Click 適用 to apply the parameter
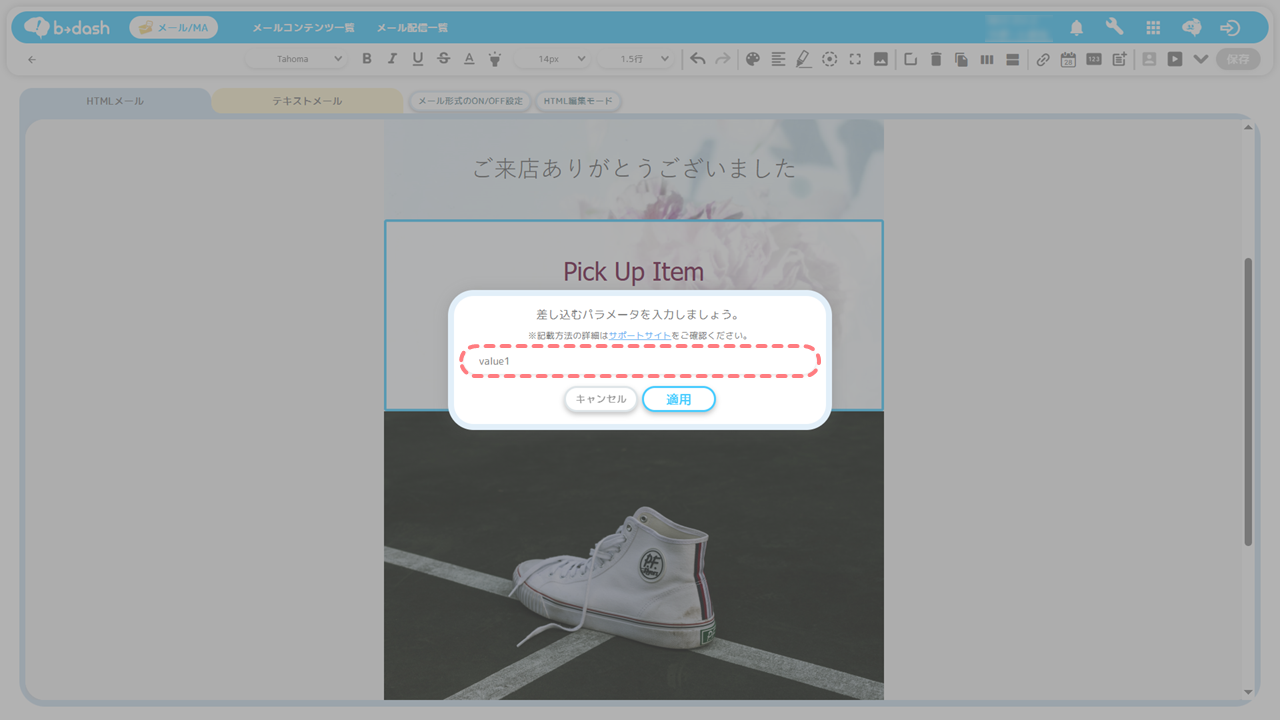This screenshot has height=720, width=1280. 679,399
